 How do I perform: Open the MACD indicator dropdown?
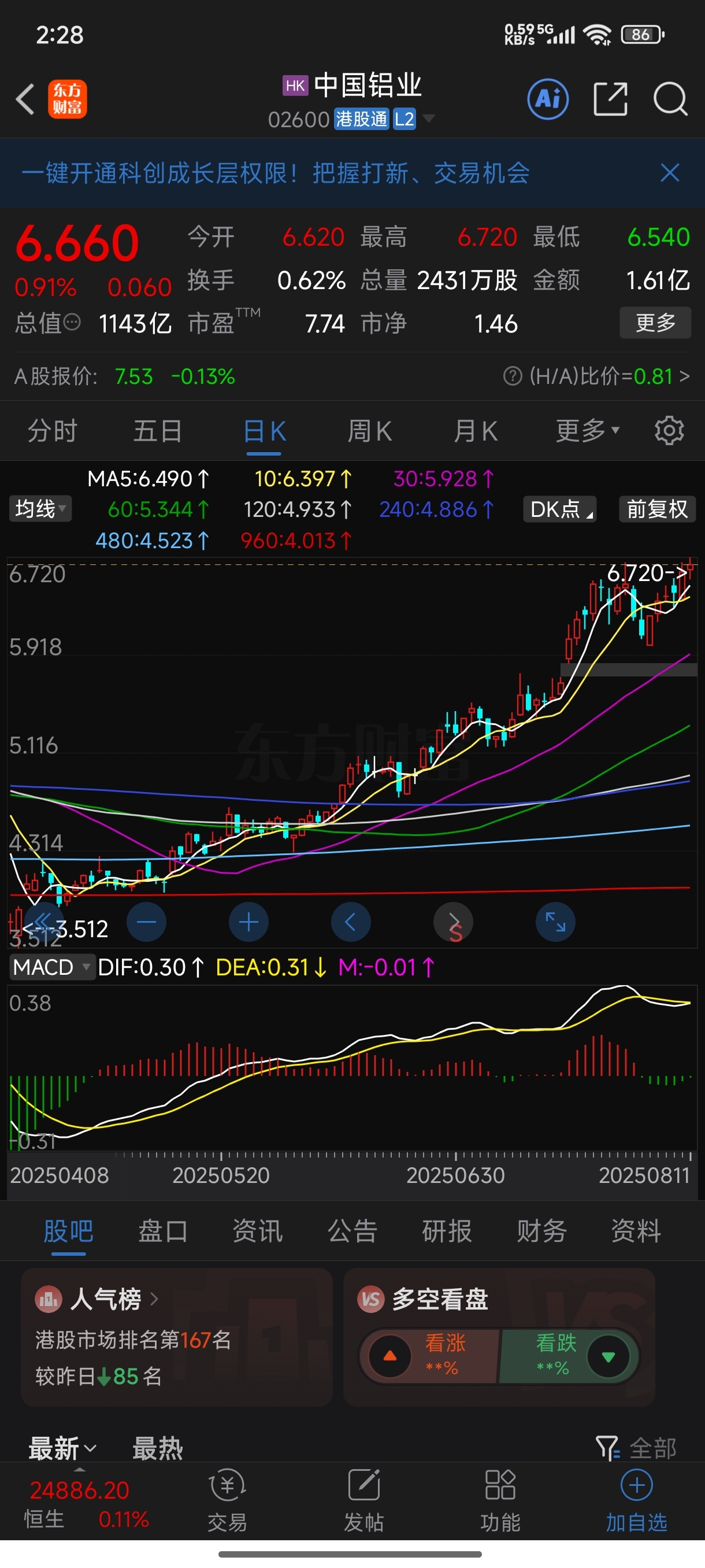51,967
